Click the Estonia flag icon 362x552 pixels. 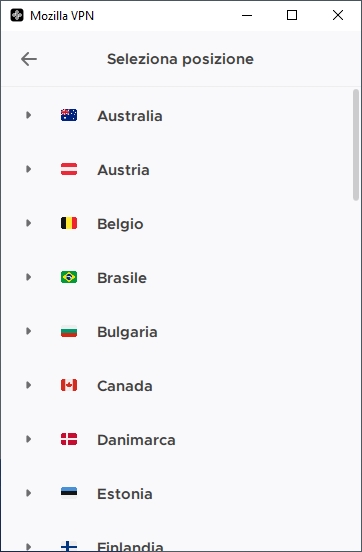69,493
